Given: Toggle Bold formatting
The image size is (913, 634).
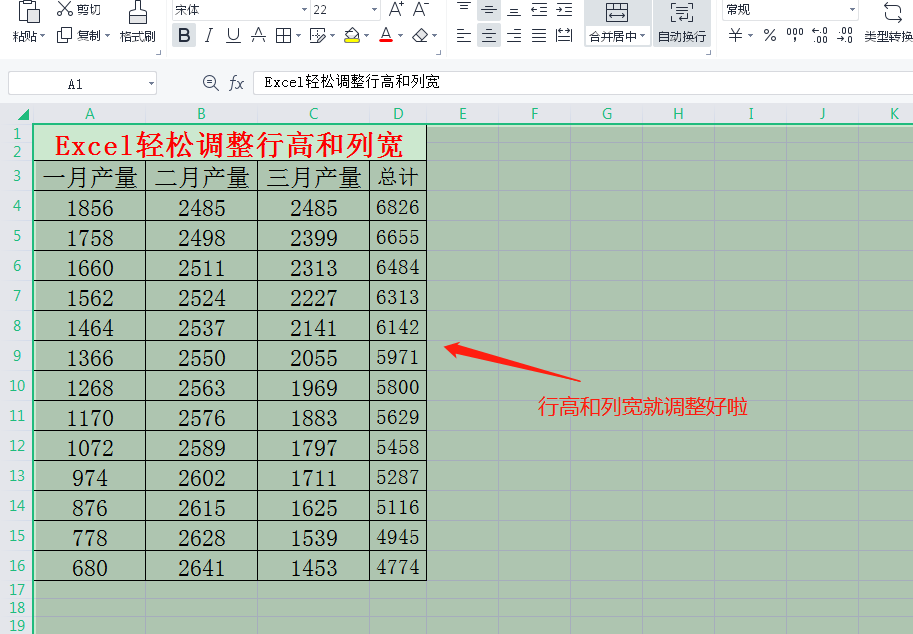Looking at the screenshot, I should pos(184,36).
